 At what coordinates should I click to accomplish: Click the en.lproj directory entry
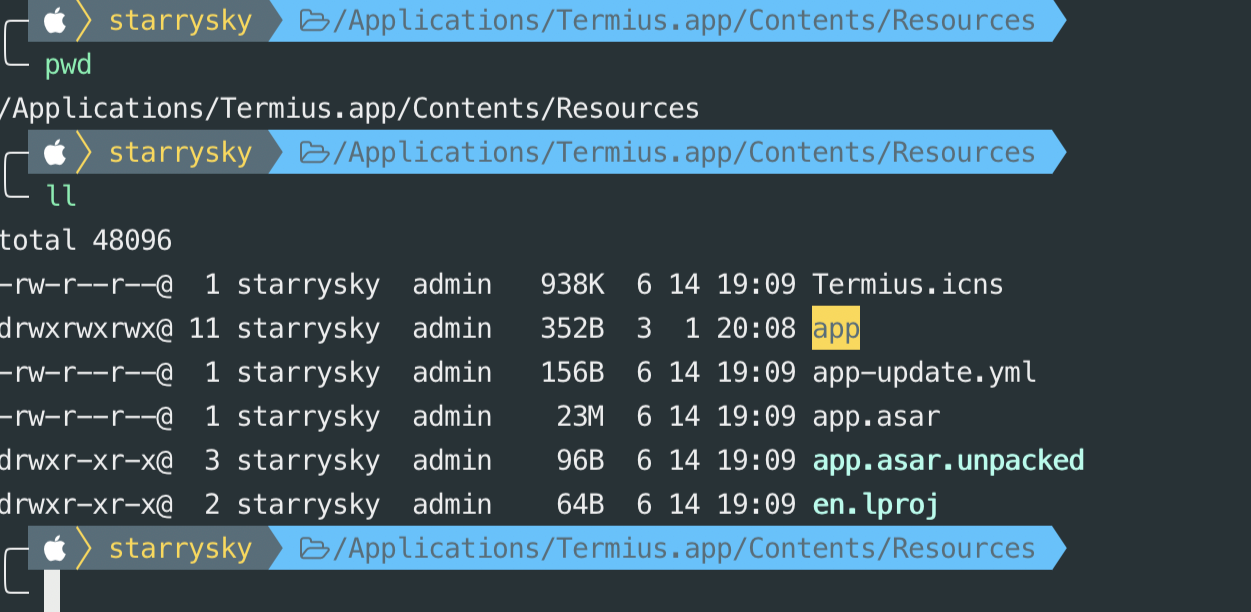[x=876, y=505]
